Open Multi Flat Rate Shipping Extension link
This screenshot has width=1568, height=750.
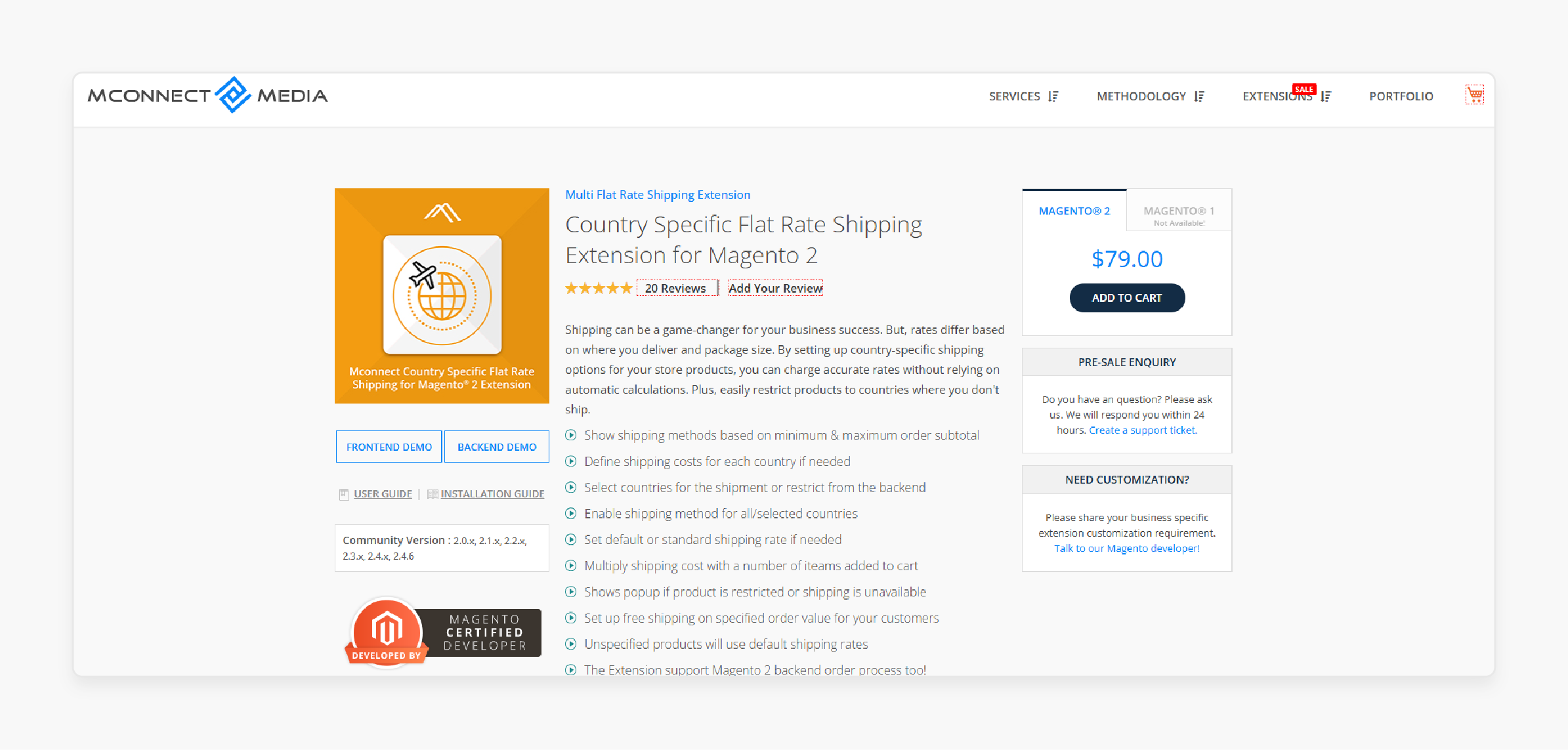(658, 195)
